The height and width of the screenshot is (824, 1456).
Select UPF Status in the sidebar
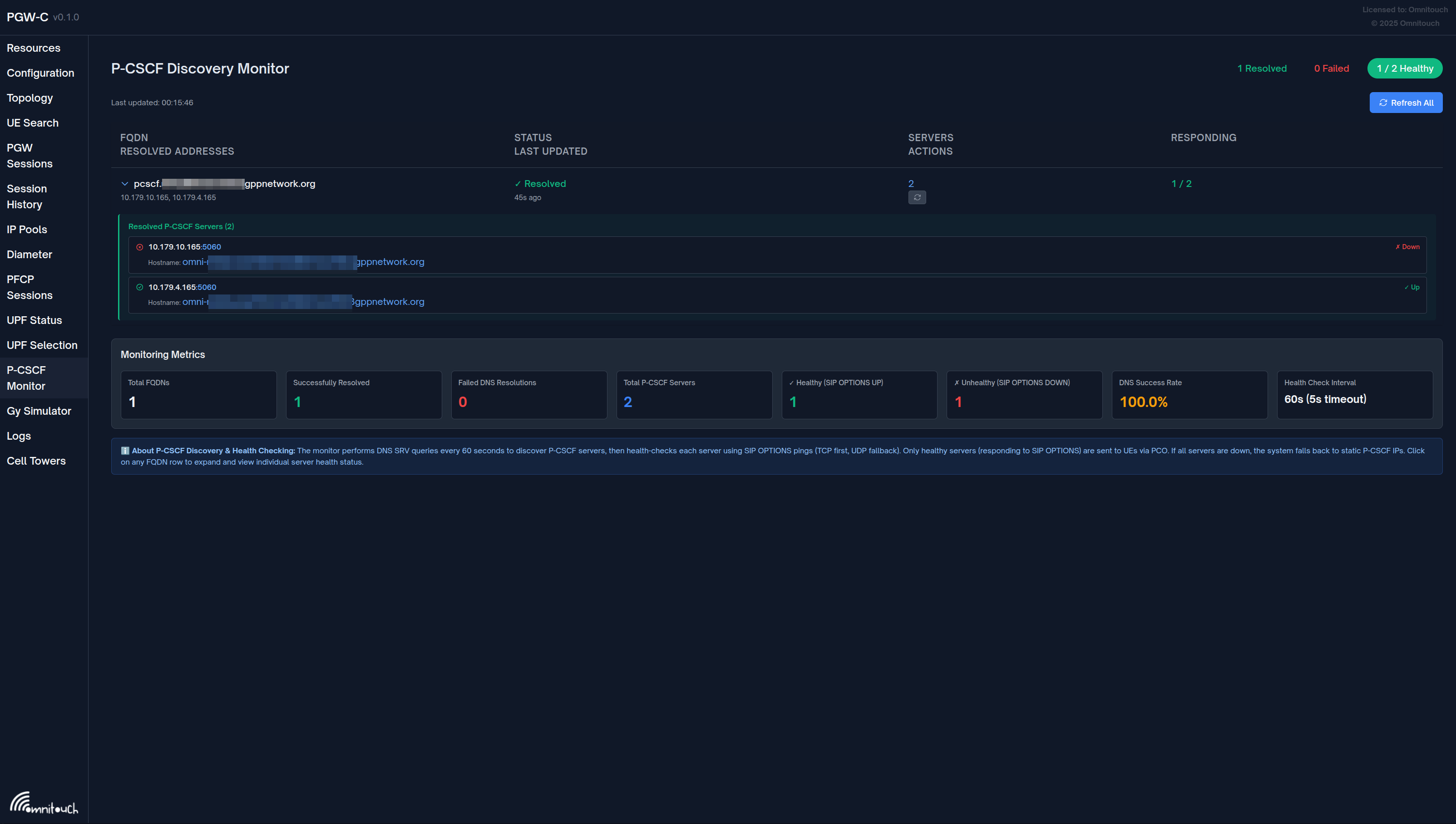[34, 320]
